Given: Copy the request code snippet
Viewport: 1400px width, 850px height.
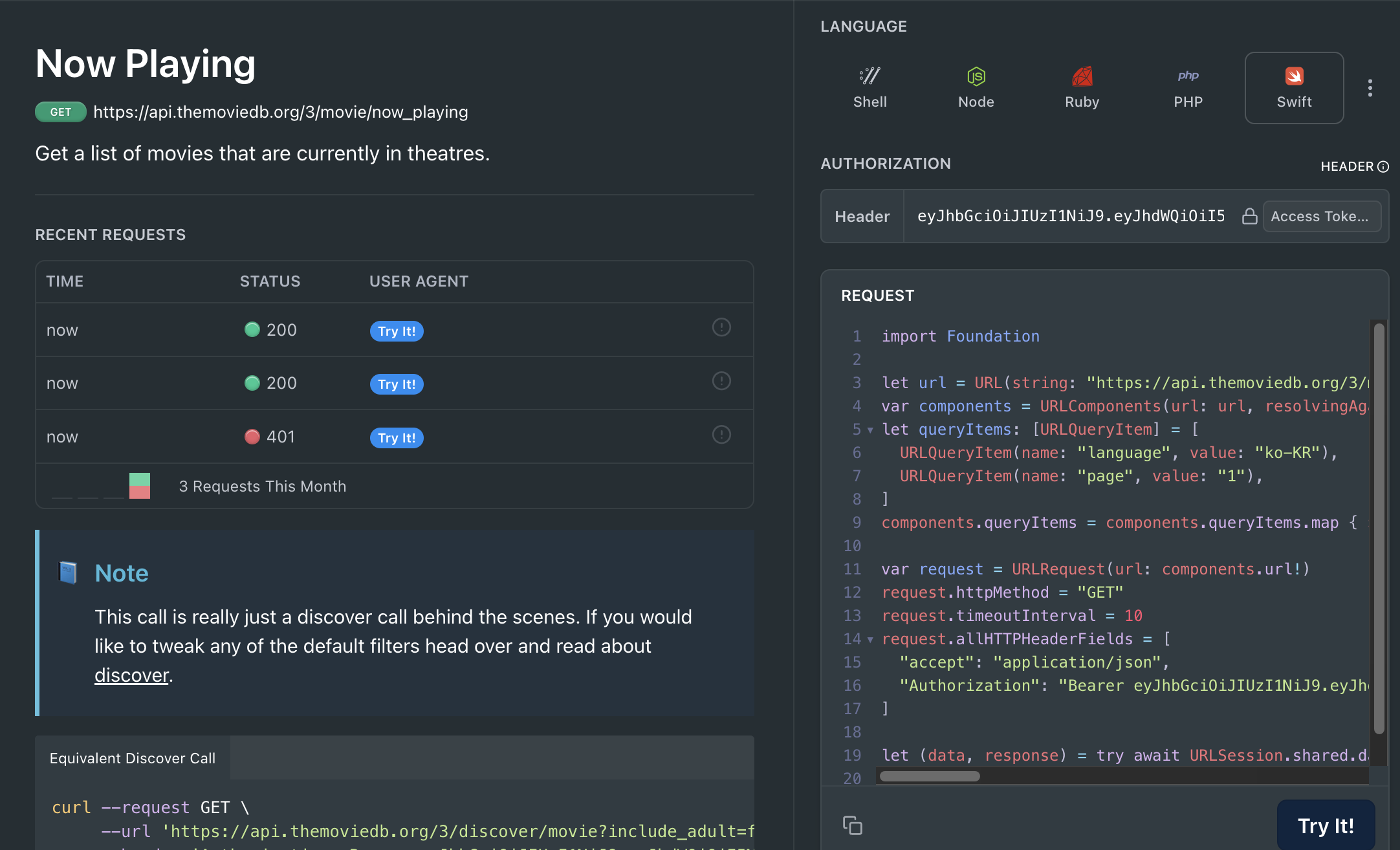Looking at the screenshot, I should click(852, 825).
